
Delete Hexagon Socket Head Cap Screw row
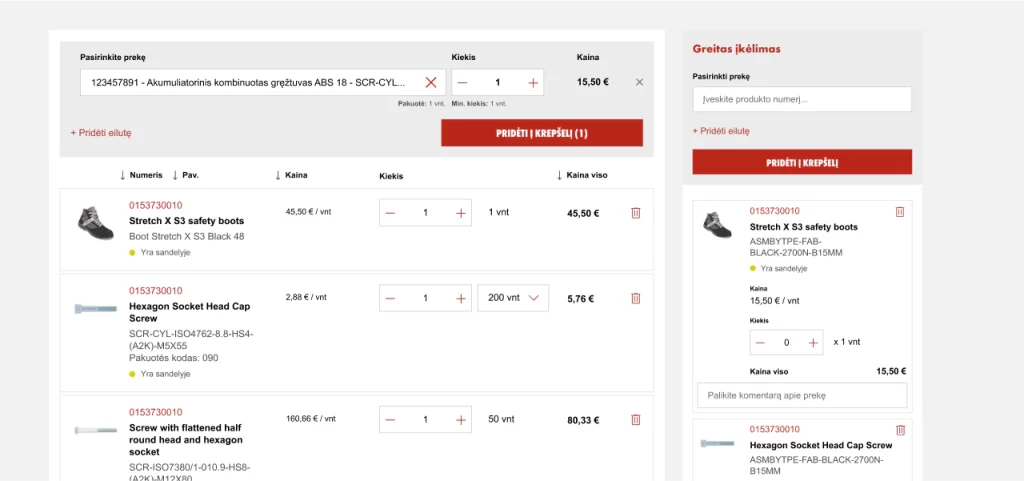(x=635, y=298)
